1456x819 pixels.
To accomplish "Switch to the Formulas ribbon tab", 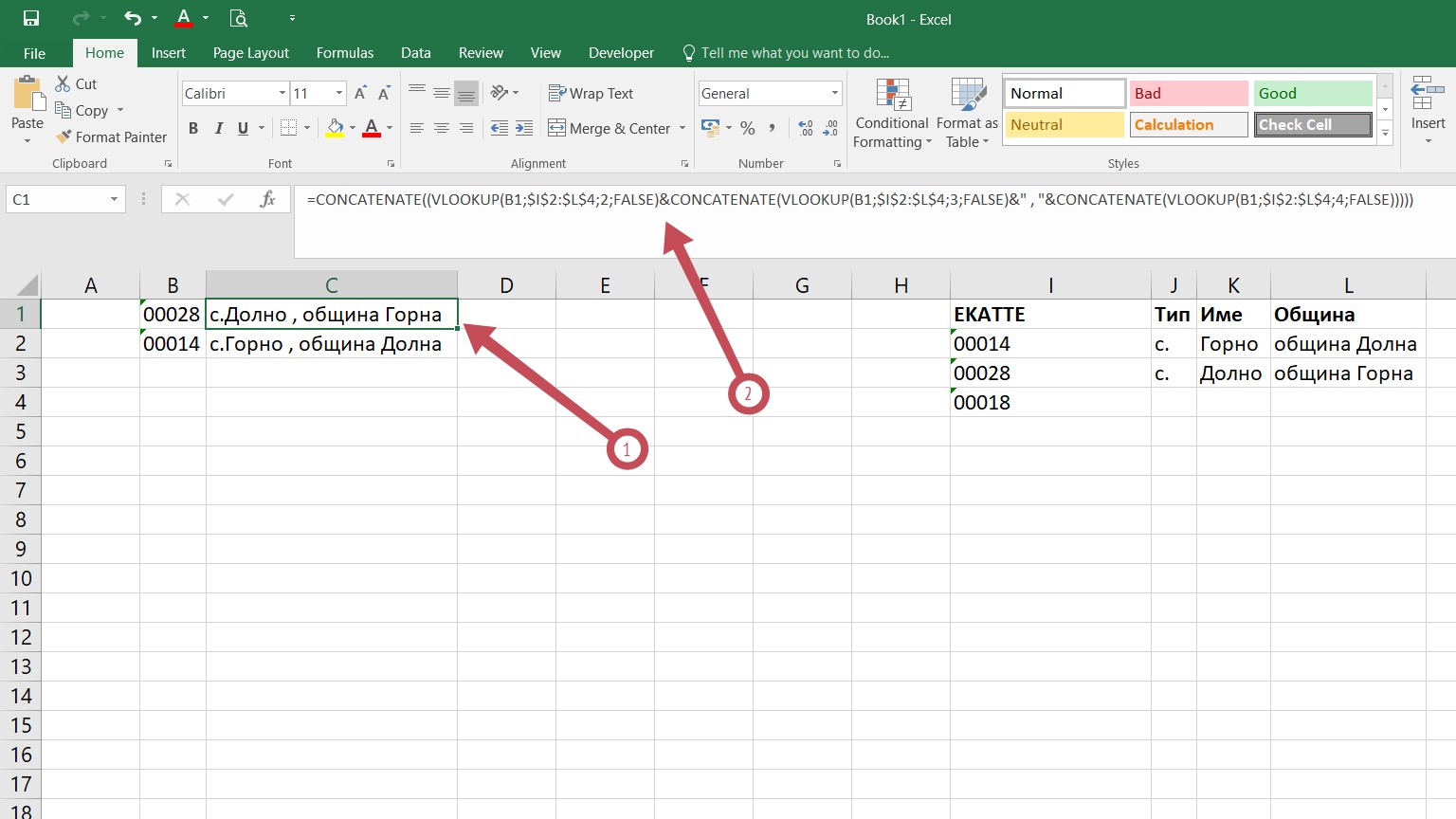I will coord(344,53).
